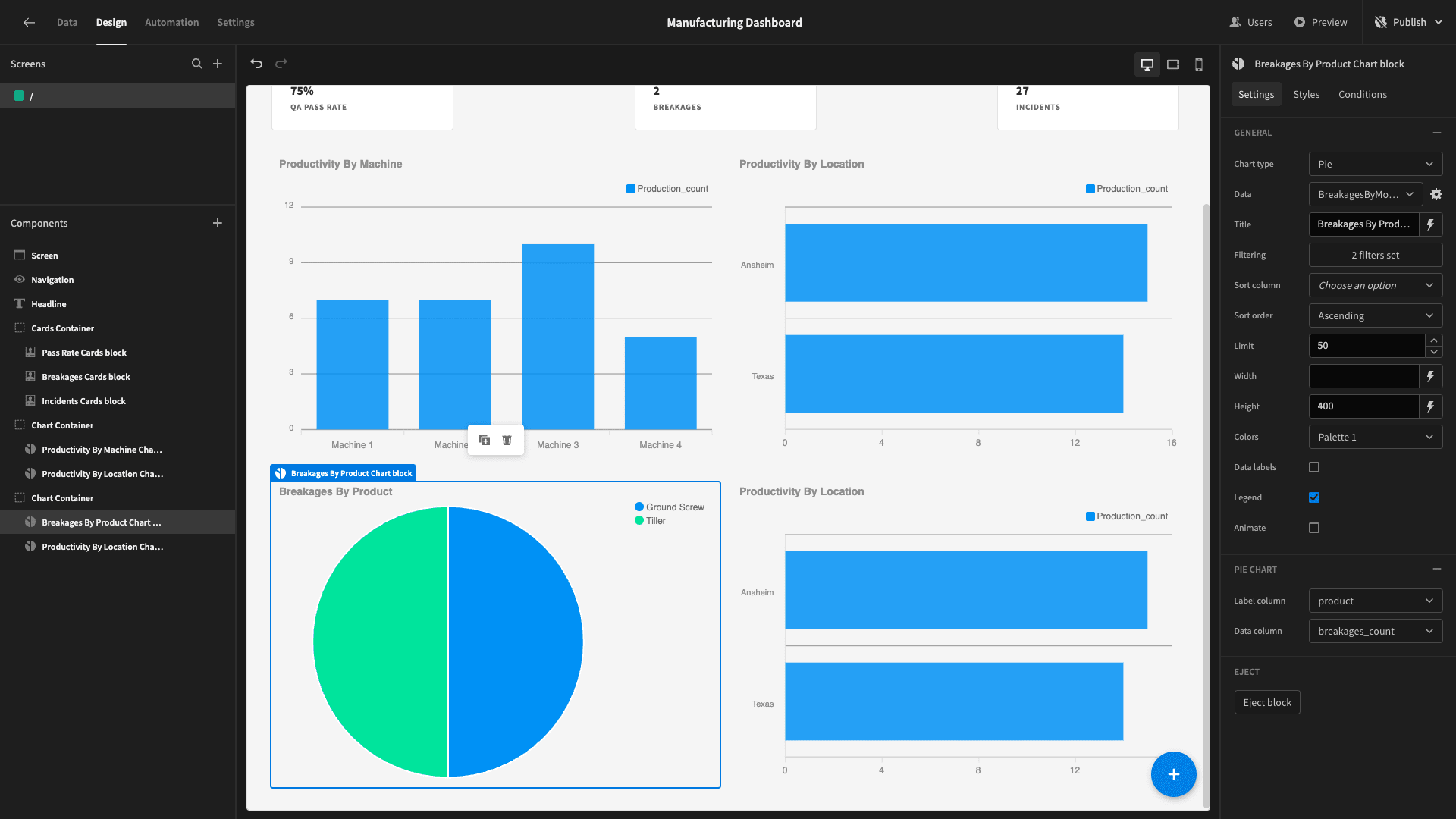Click the Publish button
This screenshot has width=1456, height=819.
1408,23
